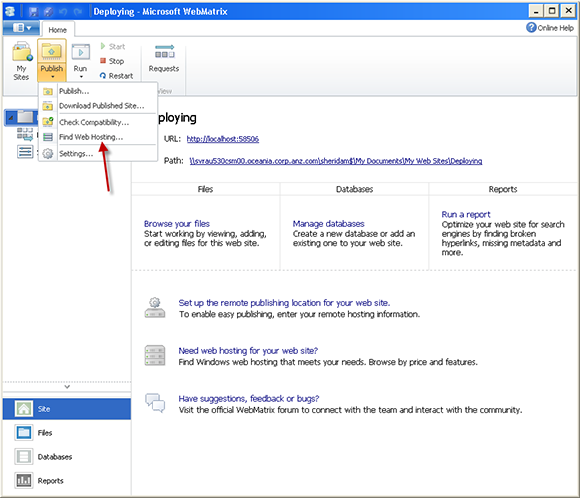Click the Run a report link
The height and width of the screenshot is (498, 580).
coord(466,214)
